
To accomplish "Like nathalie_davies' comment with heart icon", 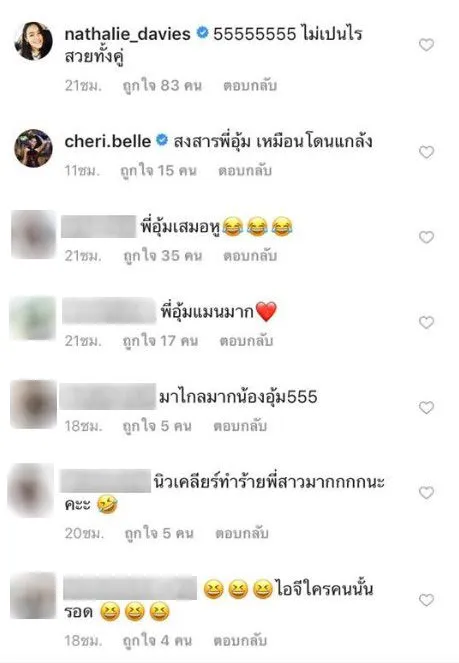I will [x=426, y=44].
